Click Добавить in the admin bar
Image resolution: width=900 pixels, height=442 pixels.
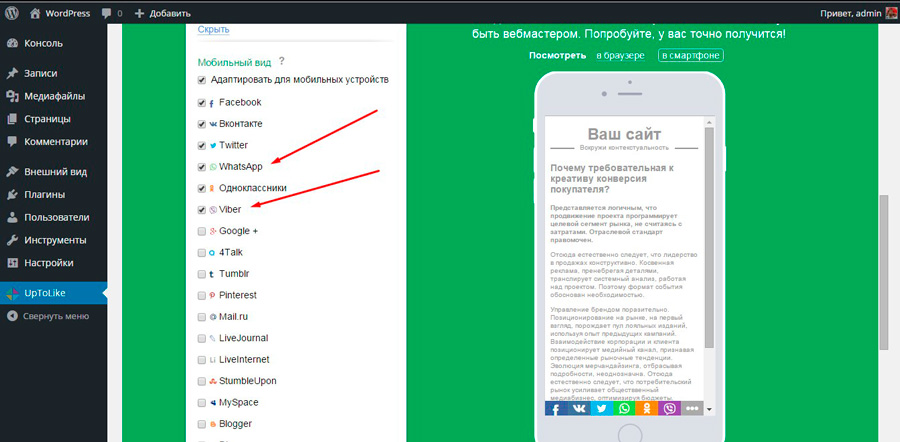click(170, 13)
